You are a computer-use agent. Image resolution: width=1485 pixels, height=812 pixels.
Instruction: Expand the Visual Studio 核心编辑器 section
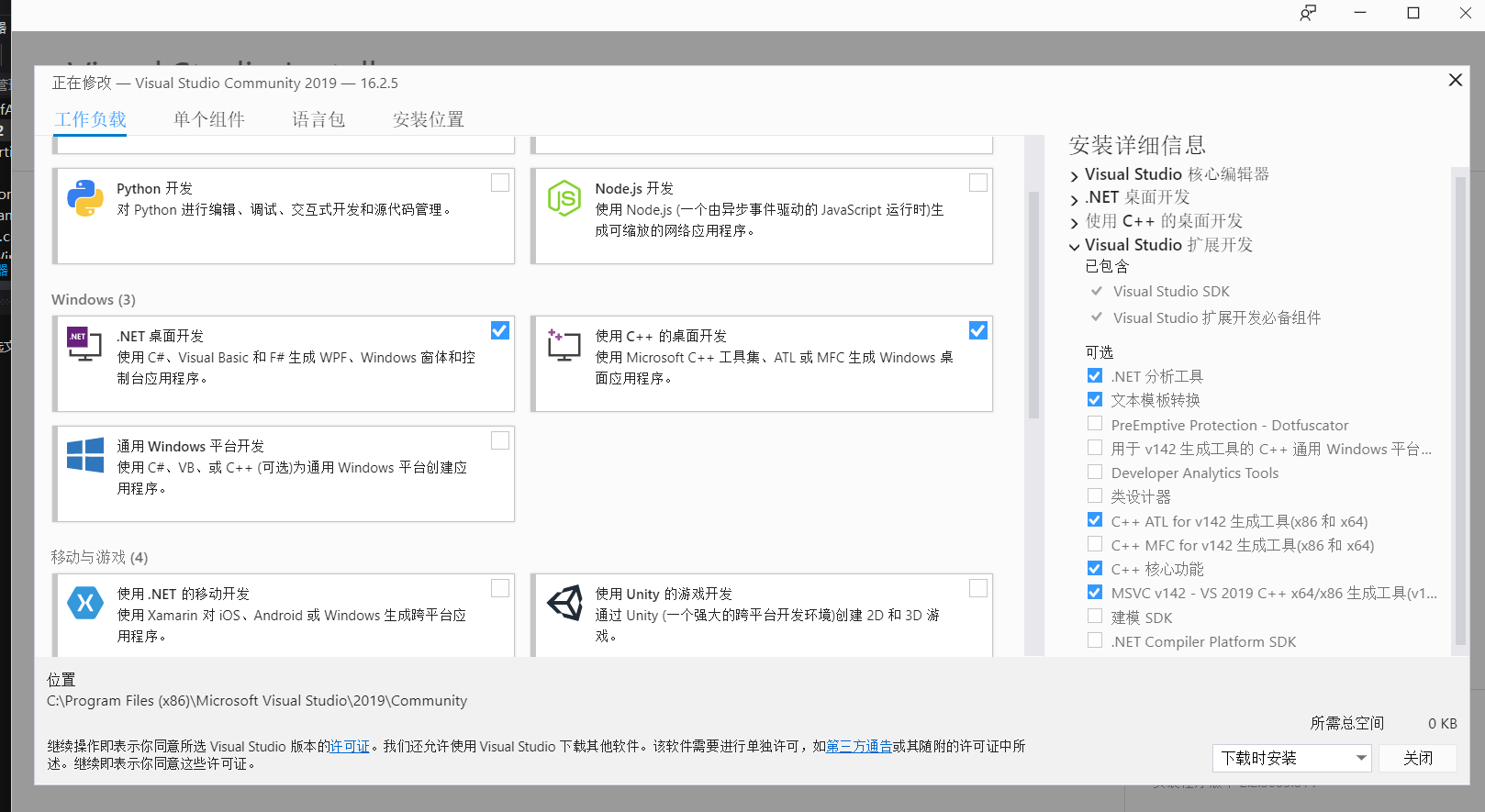(x=1075, y=175)
